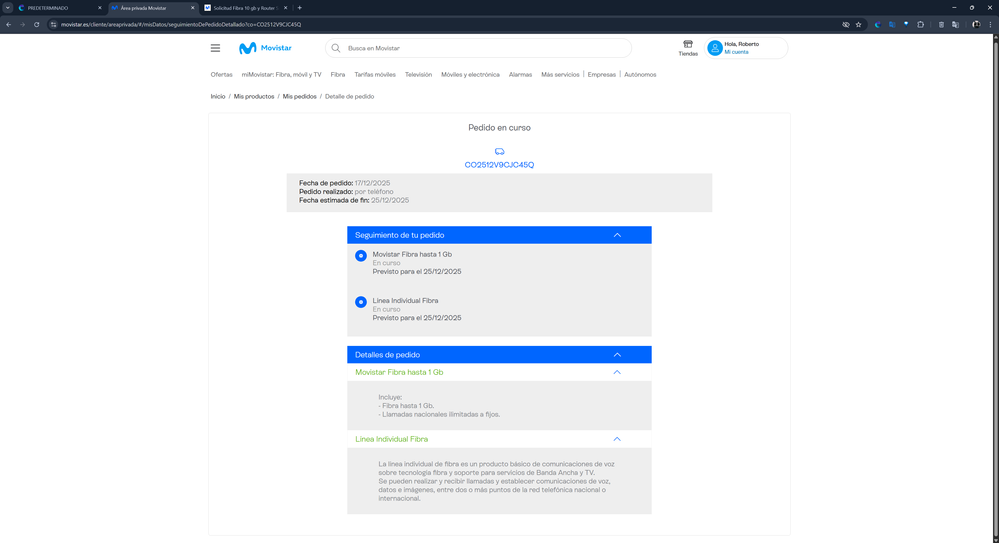Reload the page with the refresh icon
The height and width of the screenshot is (543, 999).
[x=37, y=24]
